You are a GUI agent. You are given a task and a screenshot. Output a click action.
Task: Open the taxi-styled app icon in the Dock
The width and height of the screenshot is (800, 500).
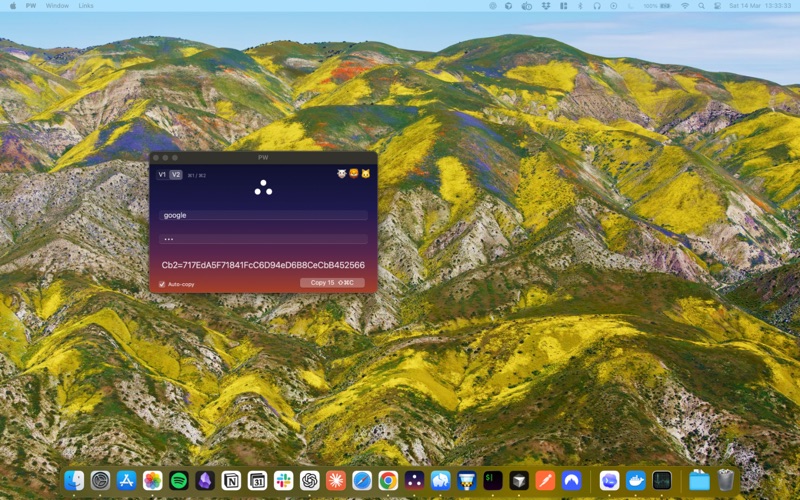pyautogui.click(x=466, y=481)
